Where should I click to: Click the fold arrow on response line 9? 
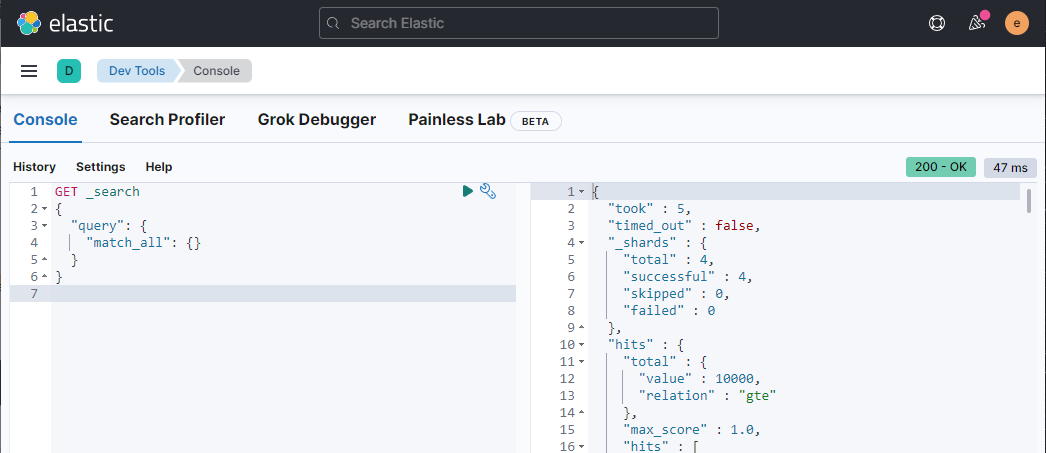tap(581, 327)
